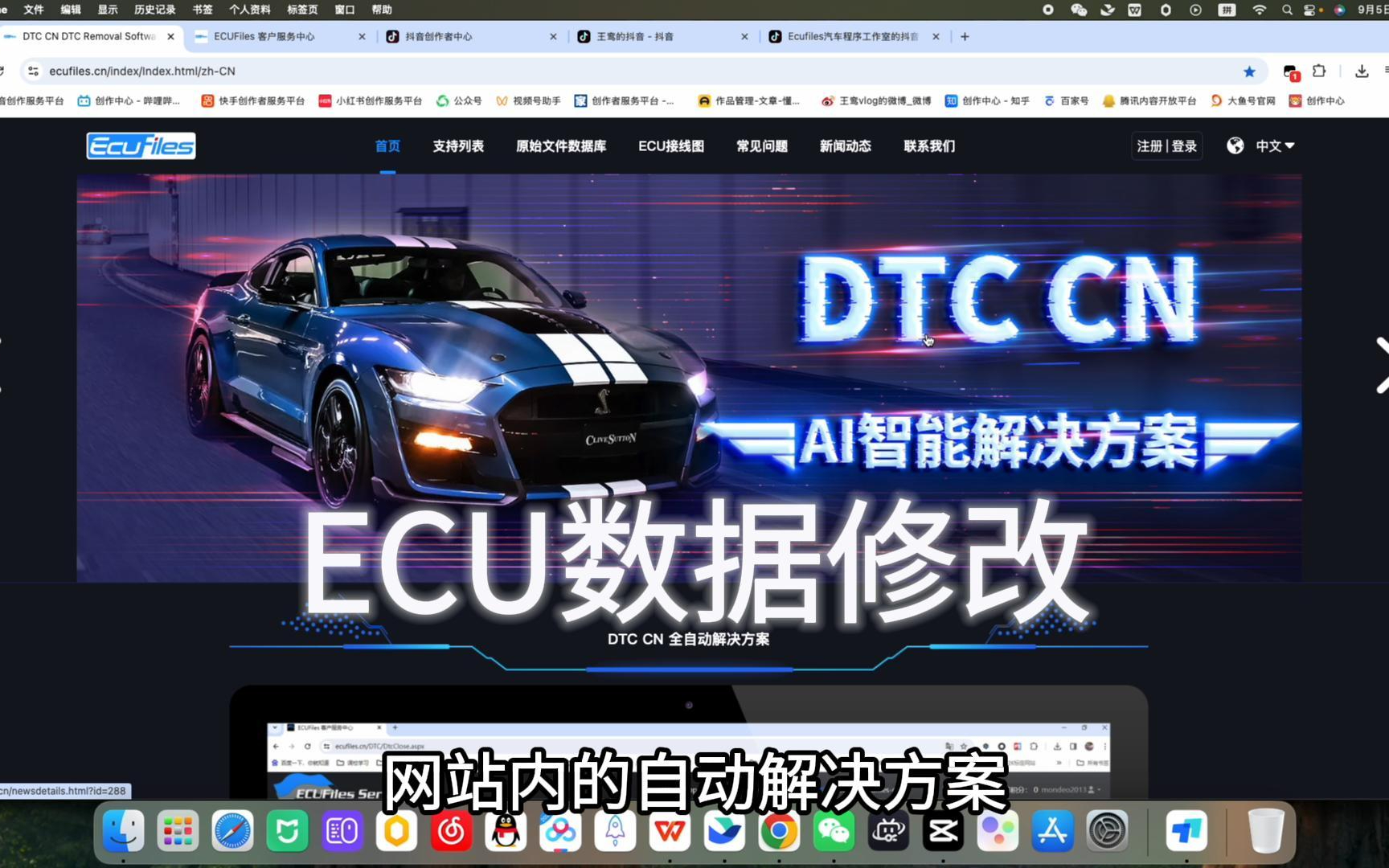Open the 历史记录 menu in the menu bar

click(x=154, y=10)
